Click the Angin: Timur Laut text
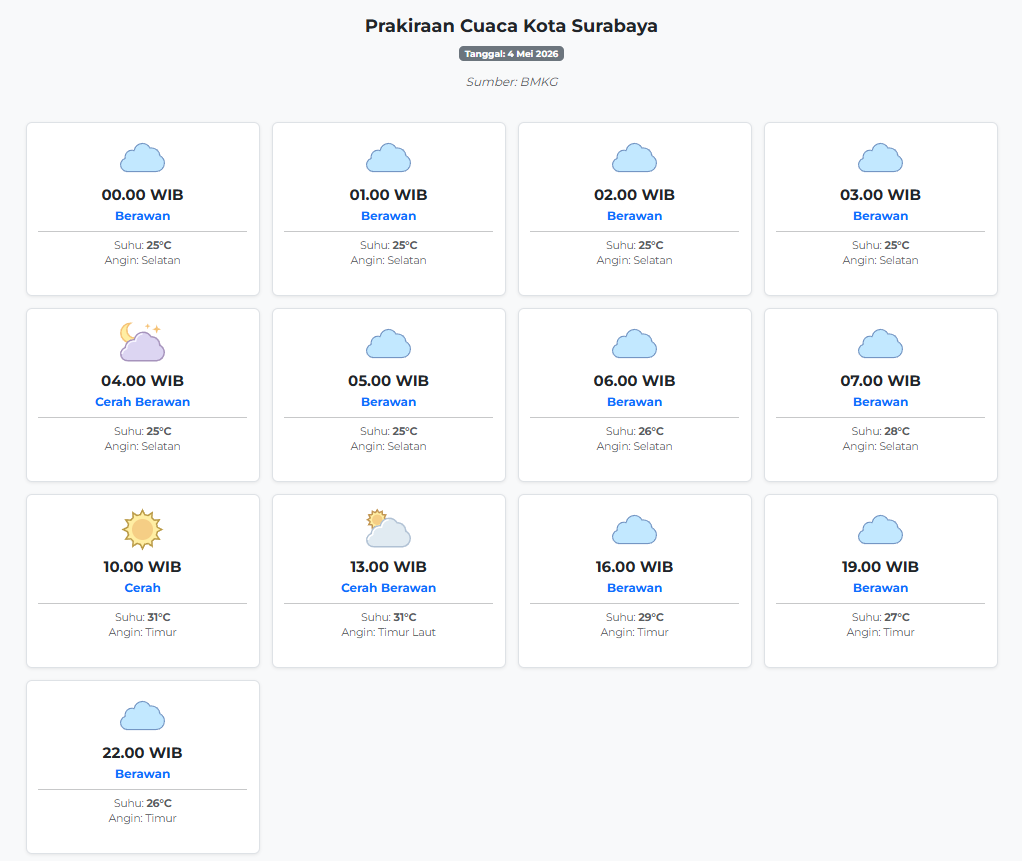The height and width of the screenshot is (861, 1022). [388, 632]
